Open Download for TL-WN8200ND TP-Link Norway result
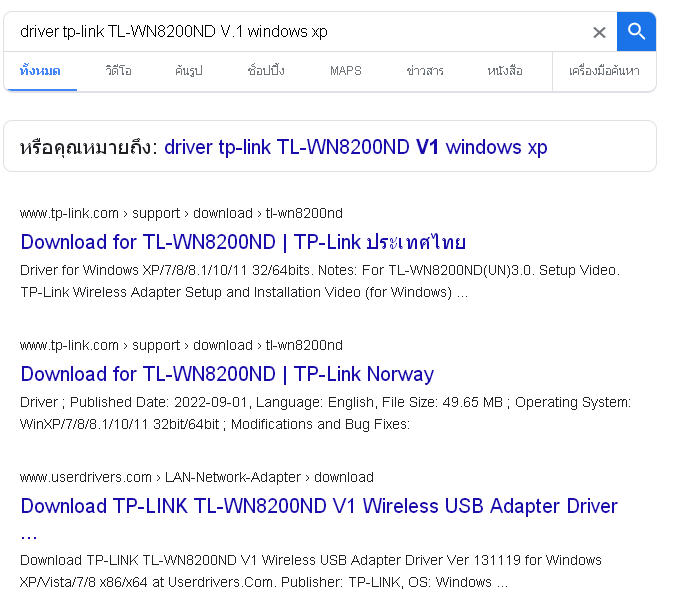Viewport: 697px width, 606px height. point(227,374)
